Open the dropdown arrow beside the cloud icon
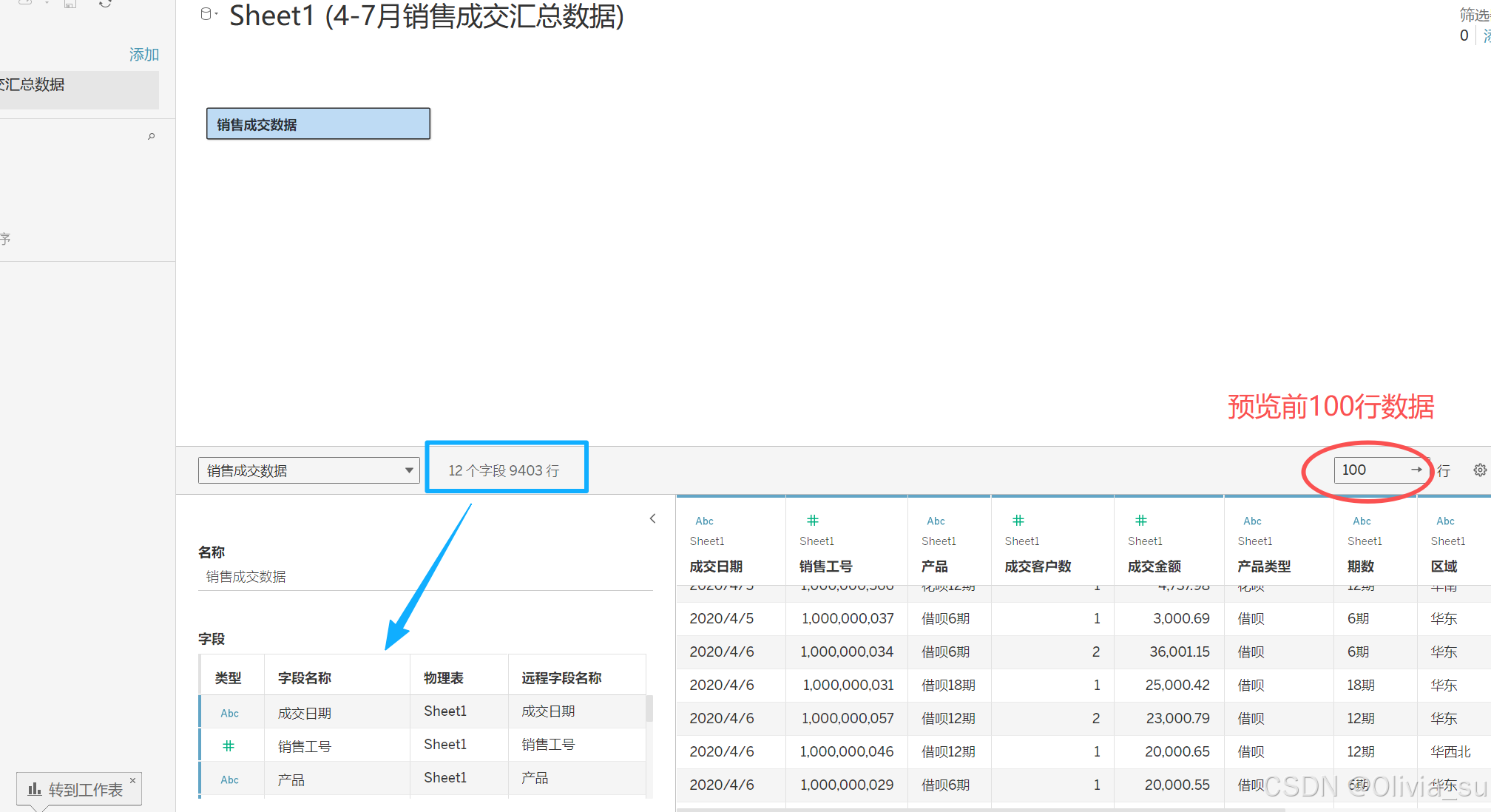 click(x=46, y=3)
